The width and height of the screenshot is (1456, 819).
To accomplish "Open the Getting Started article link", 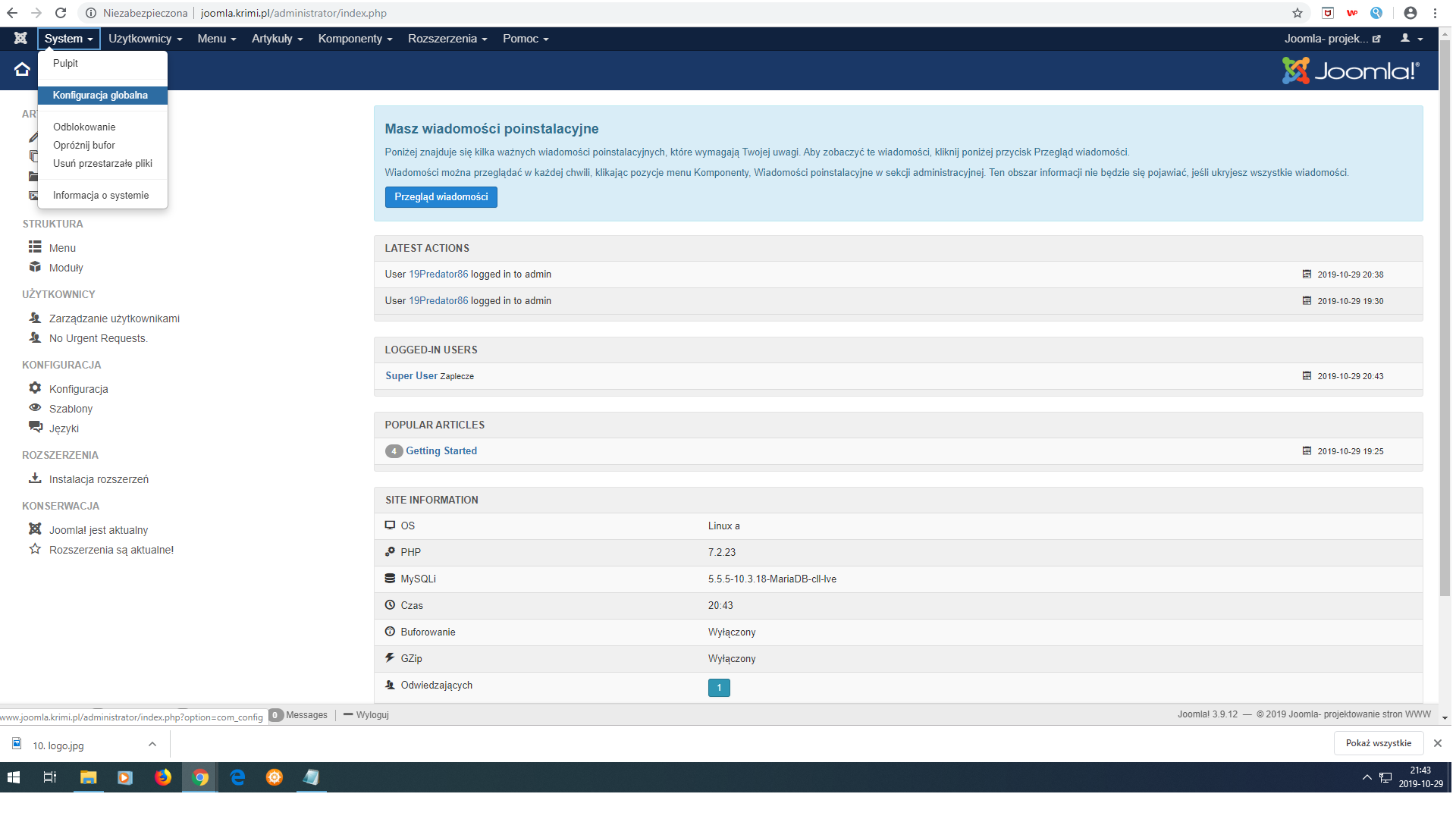I will pos(441,451).
